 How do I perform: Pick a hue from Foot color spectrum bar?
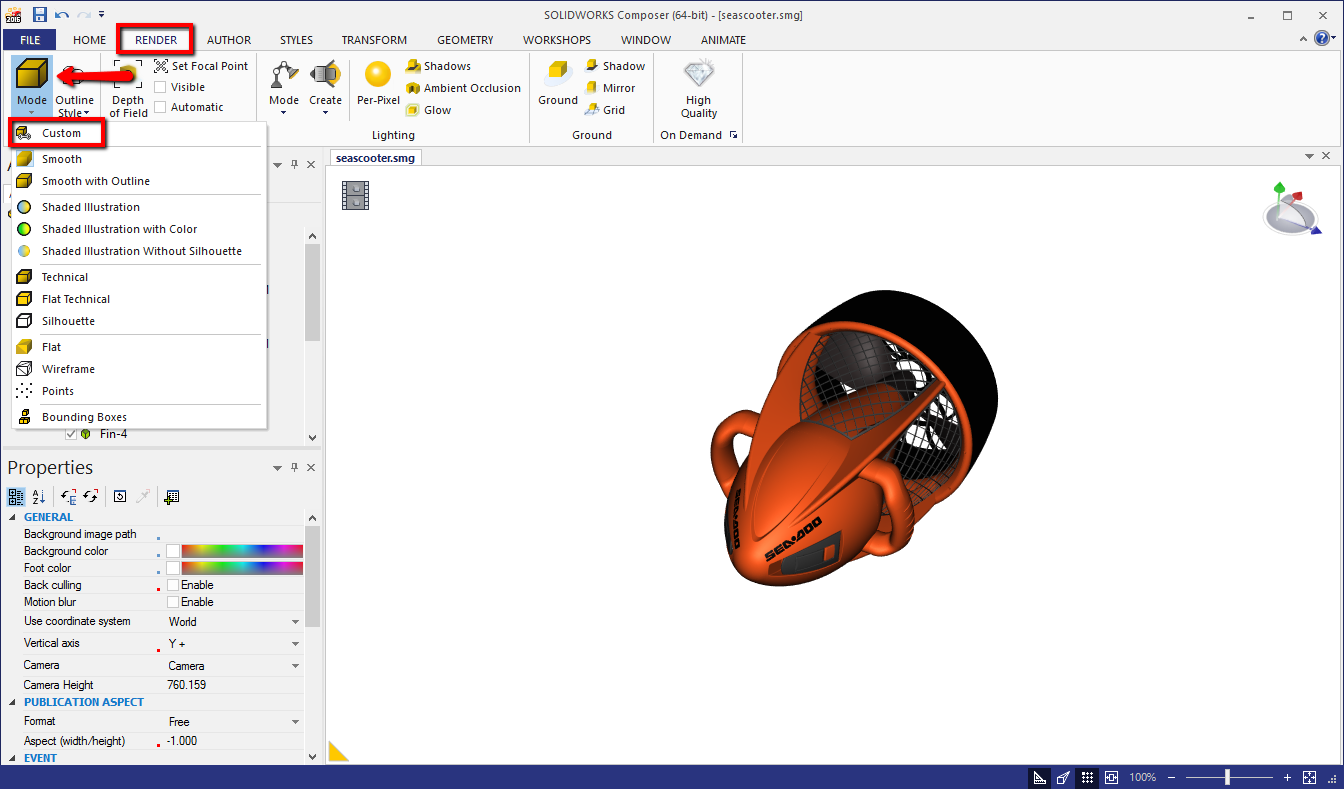click(242, 568)
